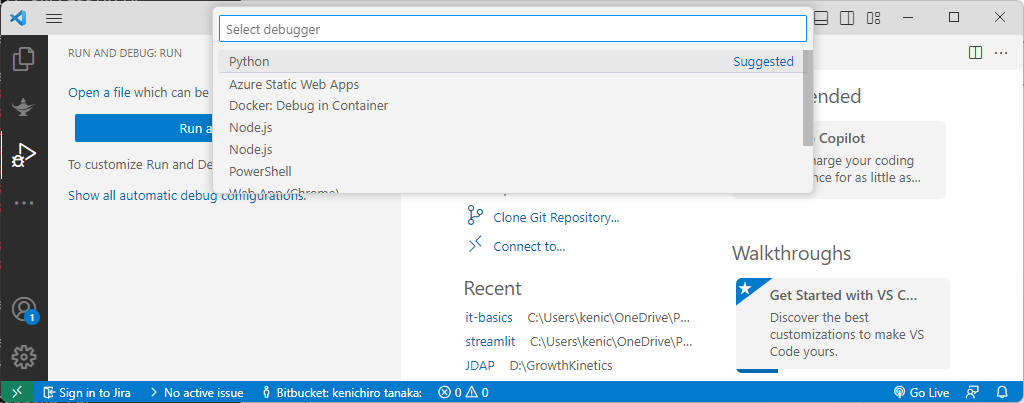Open the Accounts icon with badge
1024x403 pixels.
click(24, 309)
